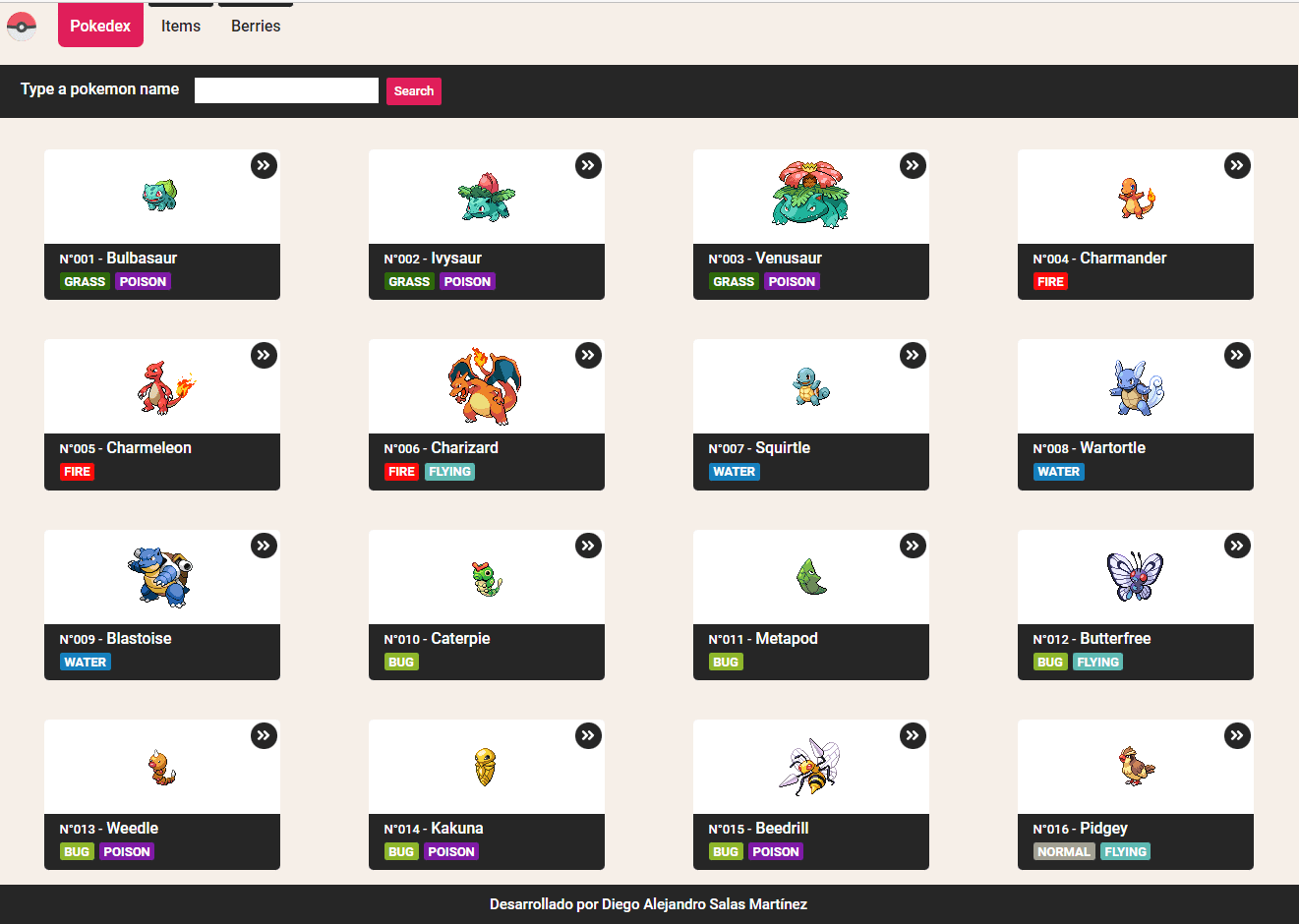Click the developer credit footer text

click(x=649, y=904)
